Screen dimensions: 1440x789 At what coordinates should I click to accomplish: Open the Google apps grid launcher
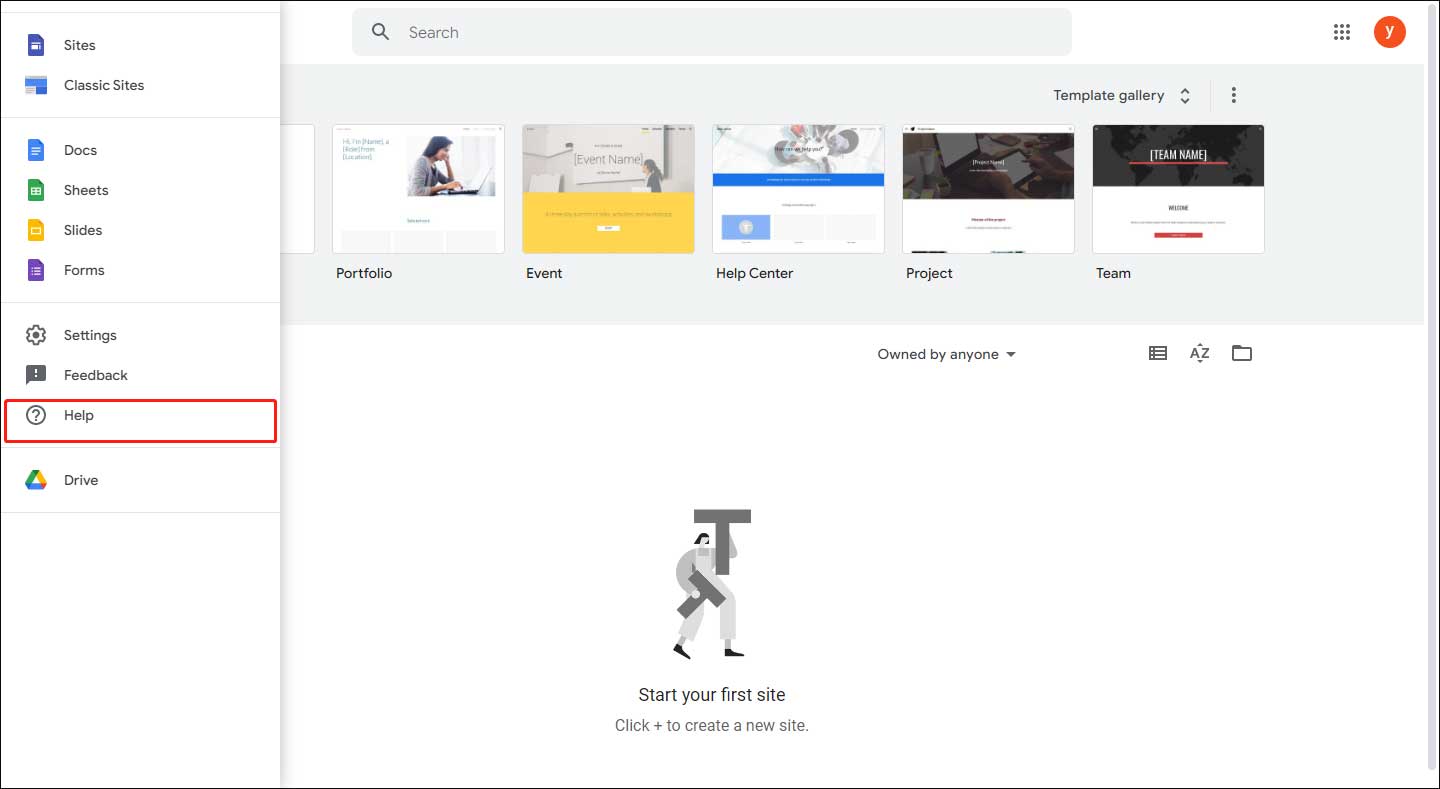coord(1341,31)
